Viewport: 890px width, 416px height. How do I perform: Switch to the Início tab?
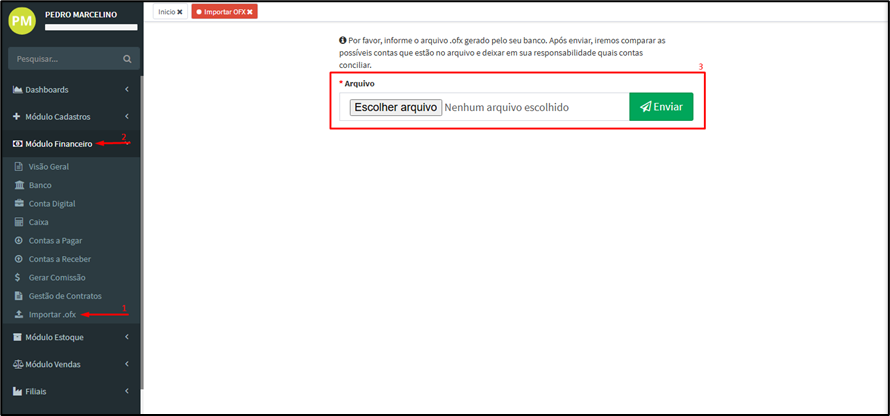pos(166,11)
